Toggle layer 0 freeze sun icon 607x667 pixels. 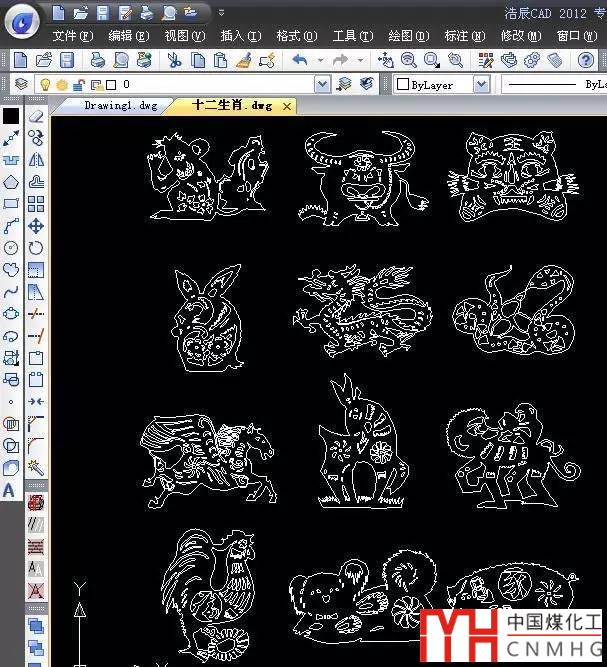coord(62,85)
